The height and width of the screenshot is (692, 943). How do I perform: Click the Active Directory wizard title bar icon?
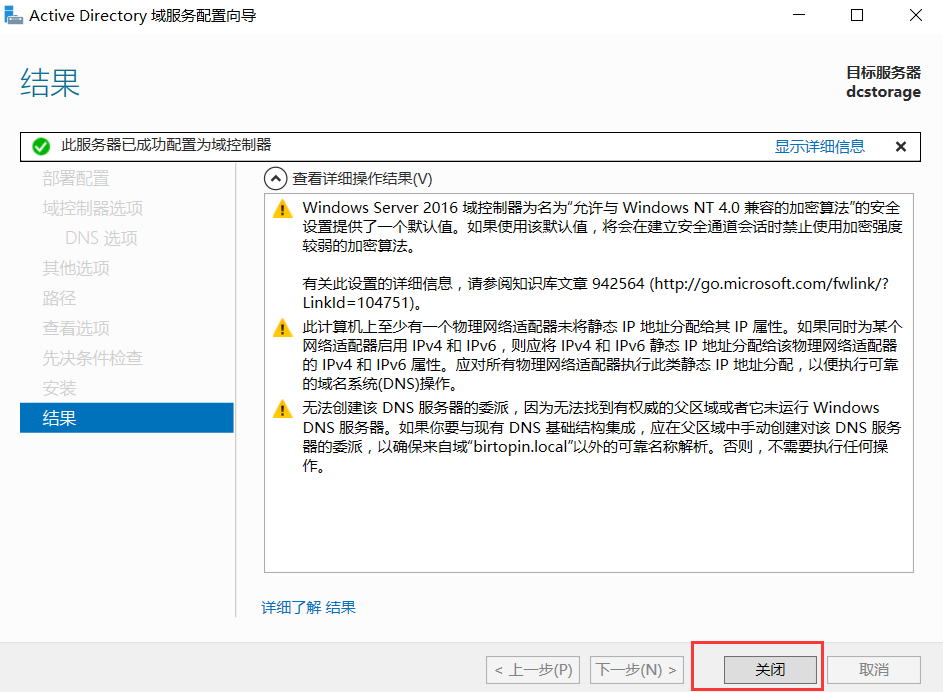[x=13, y=15]
